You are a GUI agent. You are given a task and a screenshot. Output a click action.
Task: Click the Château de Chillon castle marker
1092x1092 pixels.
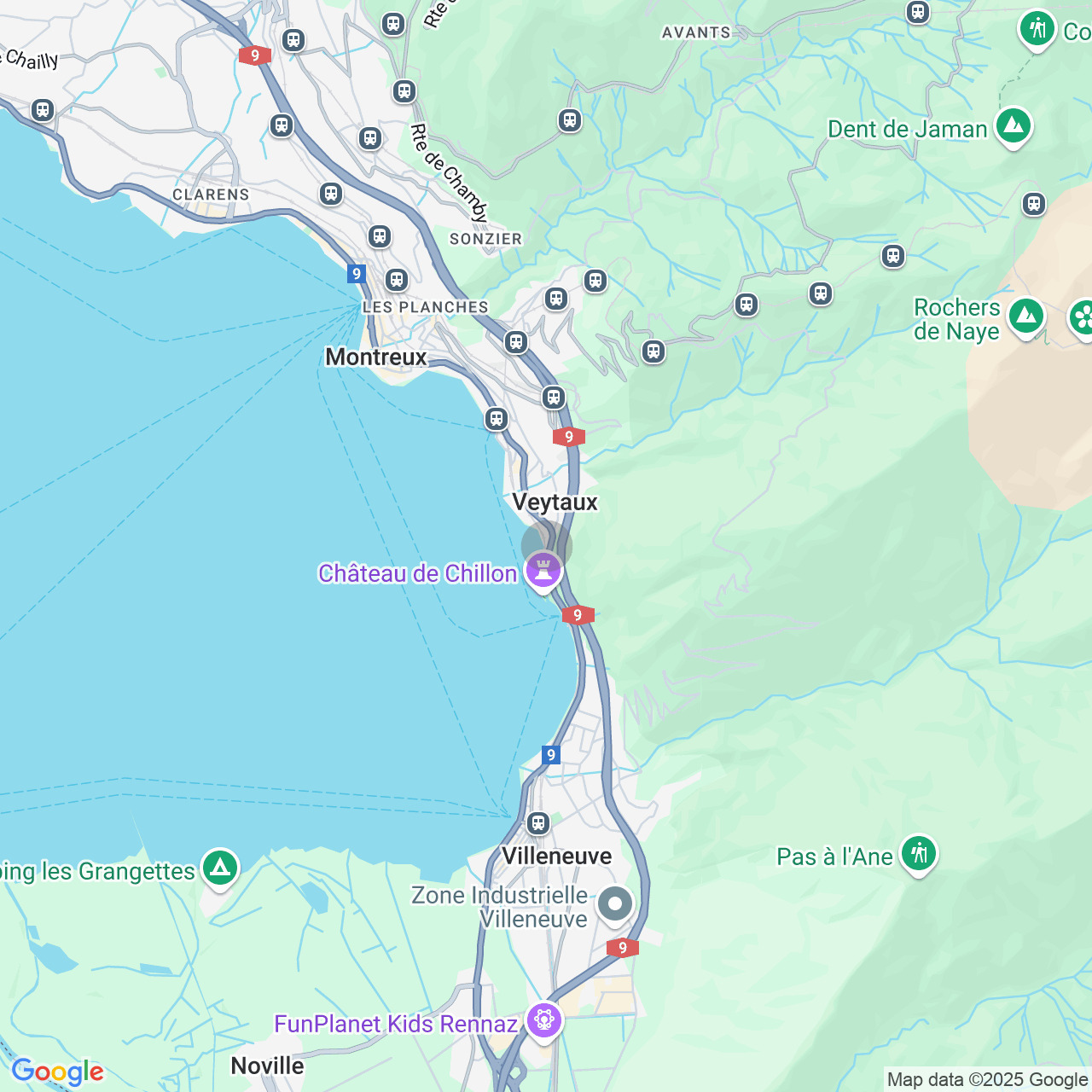(543, 571)
